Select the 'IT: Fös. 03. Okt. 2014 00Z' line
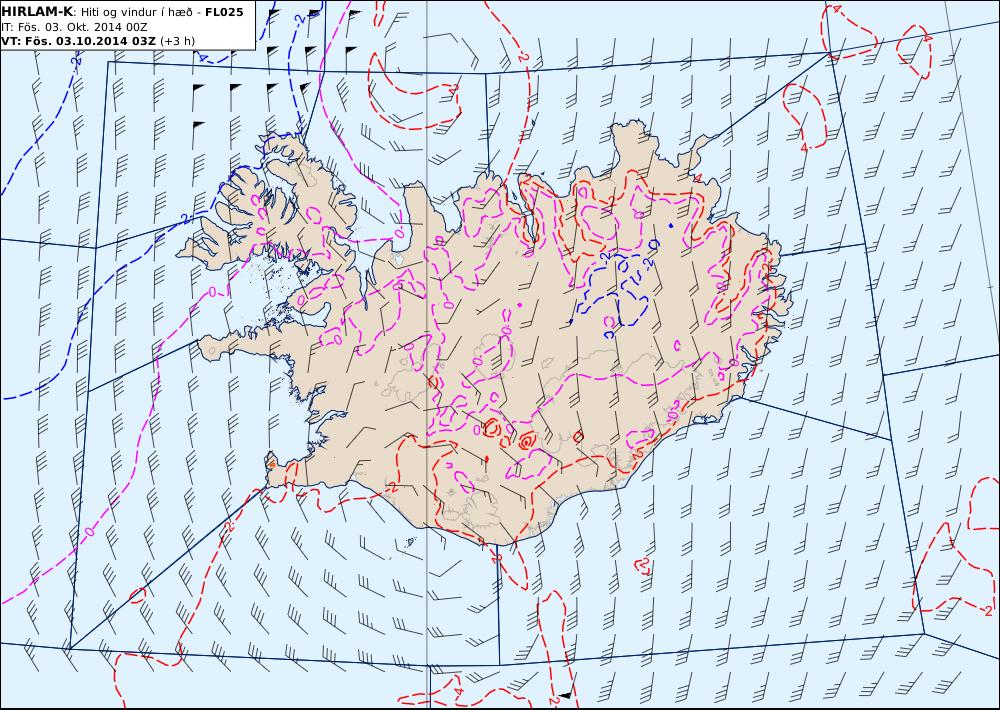The width and height of the screenshot is (1000, 710). pyautogui.click(x=75, y=27)
